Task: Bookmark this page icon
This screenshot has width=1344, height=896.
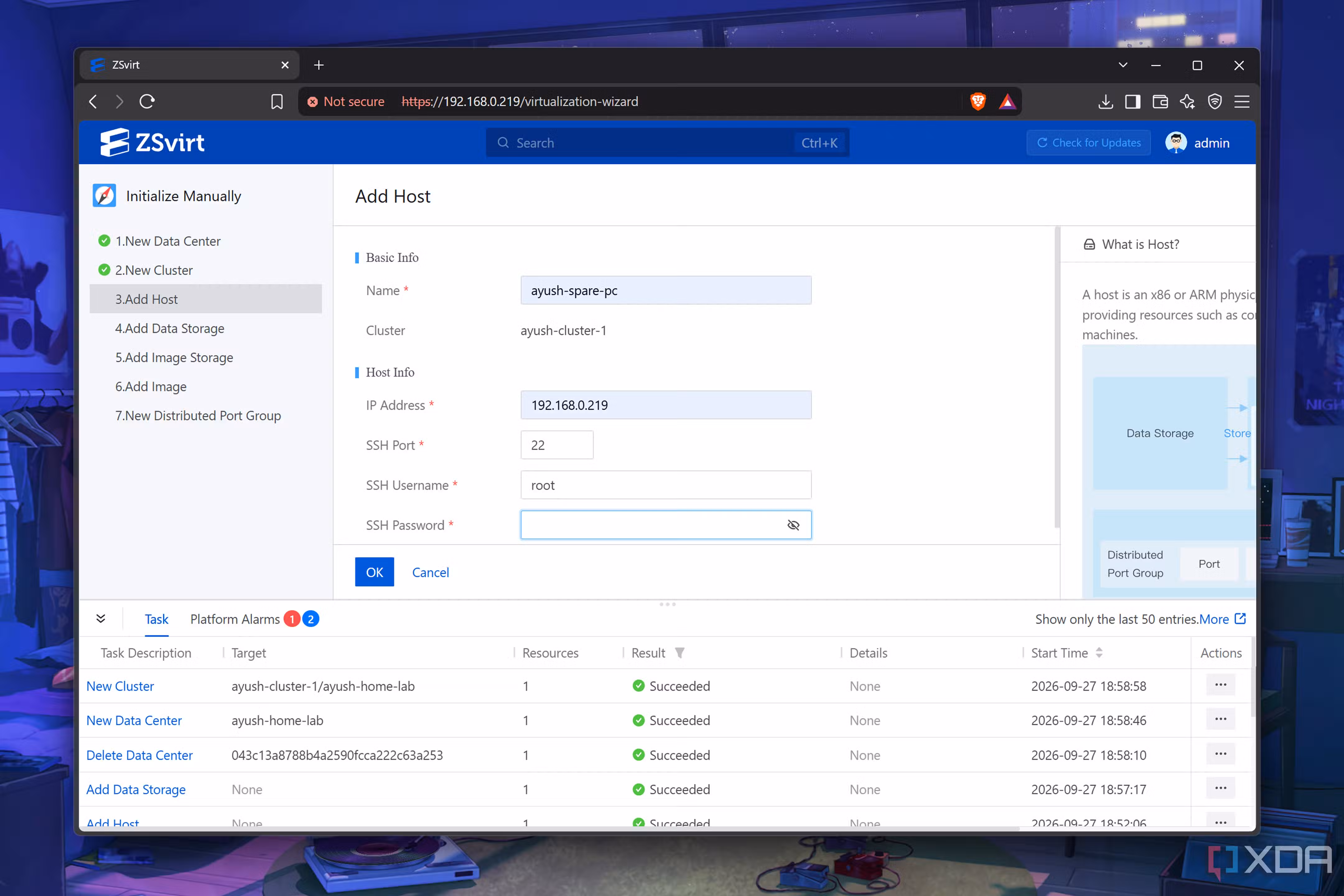Action: click(277, 102)
